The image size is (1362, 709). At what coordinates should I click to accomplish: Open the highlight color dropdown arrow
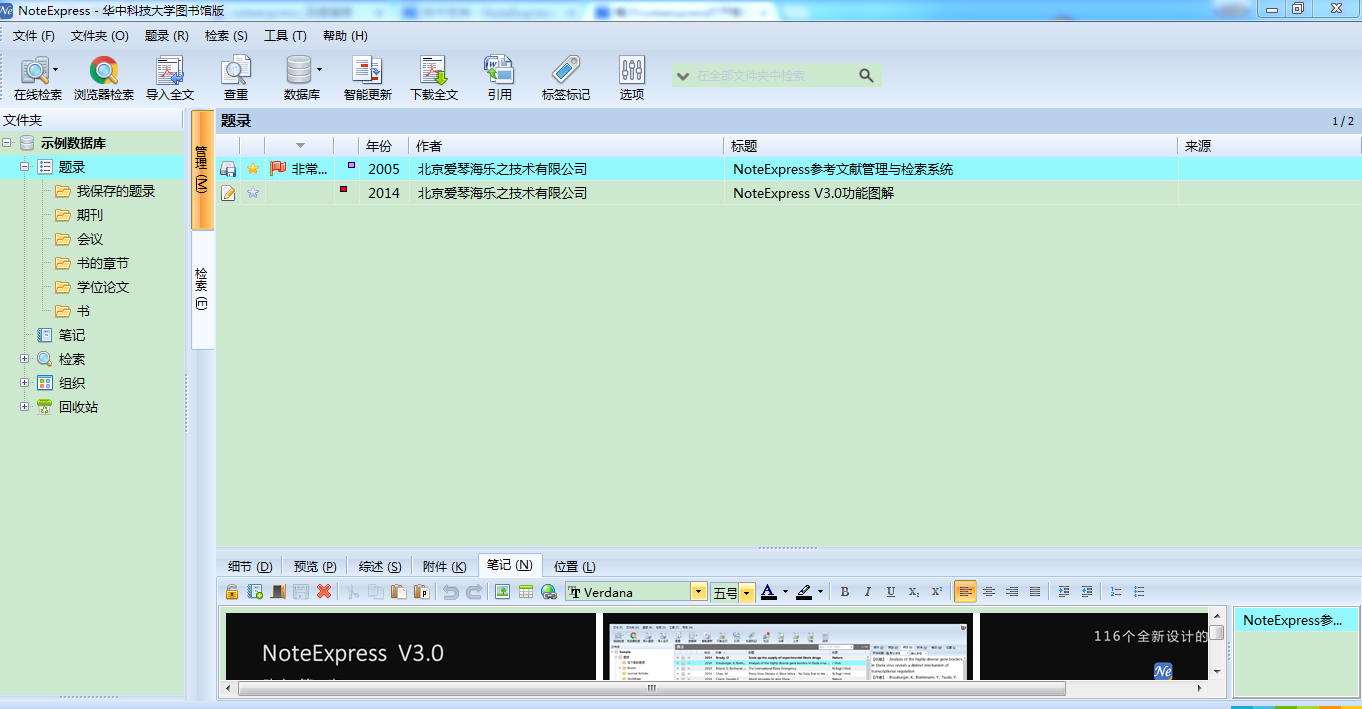point(820,592)
